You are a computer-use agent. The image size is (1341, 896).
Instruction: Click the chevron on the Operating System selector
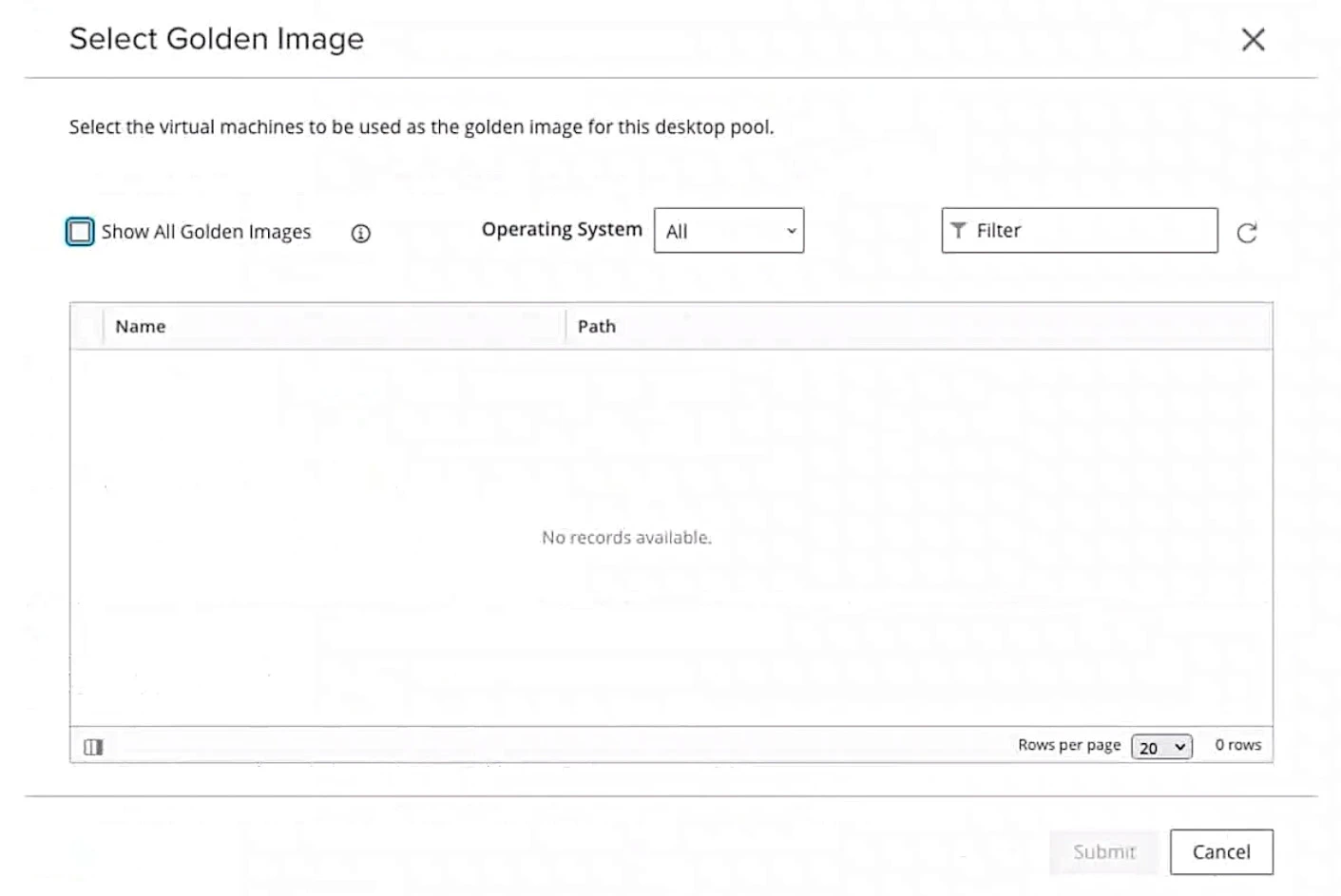point(791,231)
